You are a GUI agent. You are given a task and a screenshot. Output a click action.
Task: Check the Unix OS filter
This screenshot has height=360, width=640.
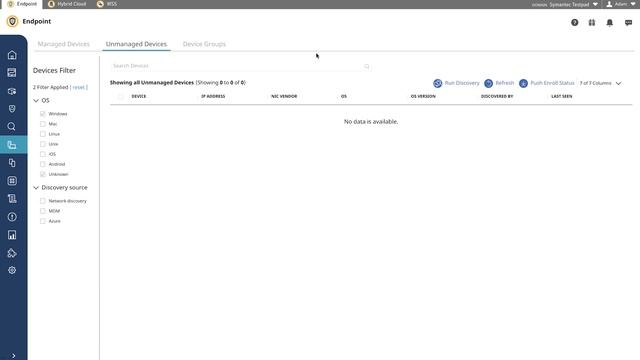[x=43, y=144]
